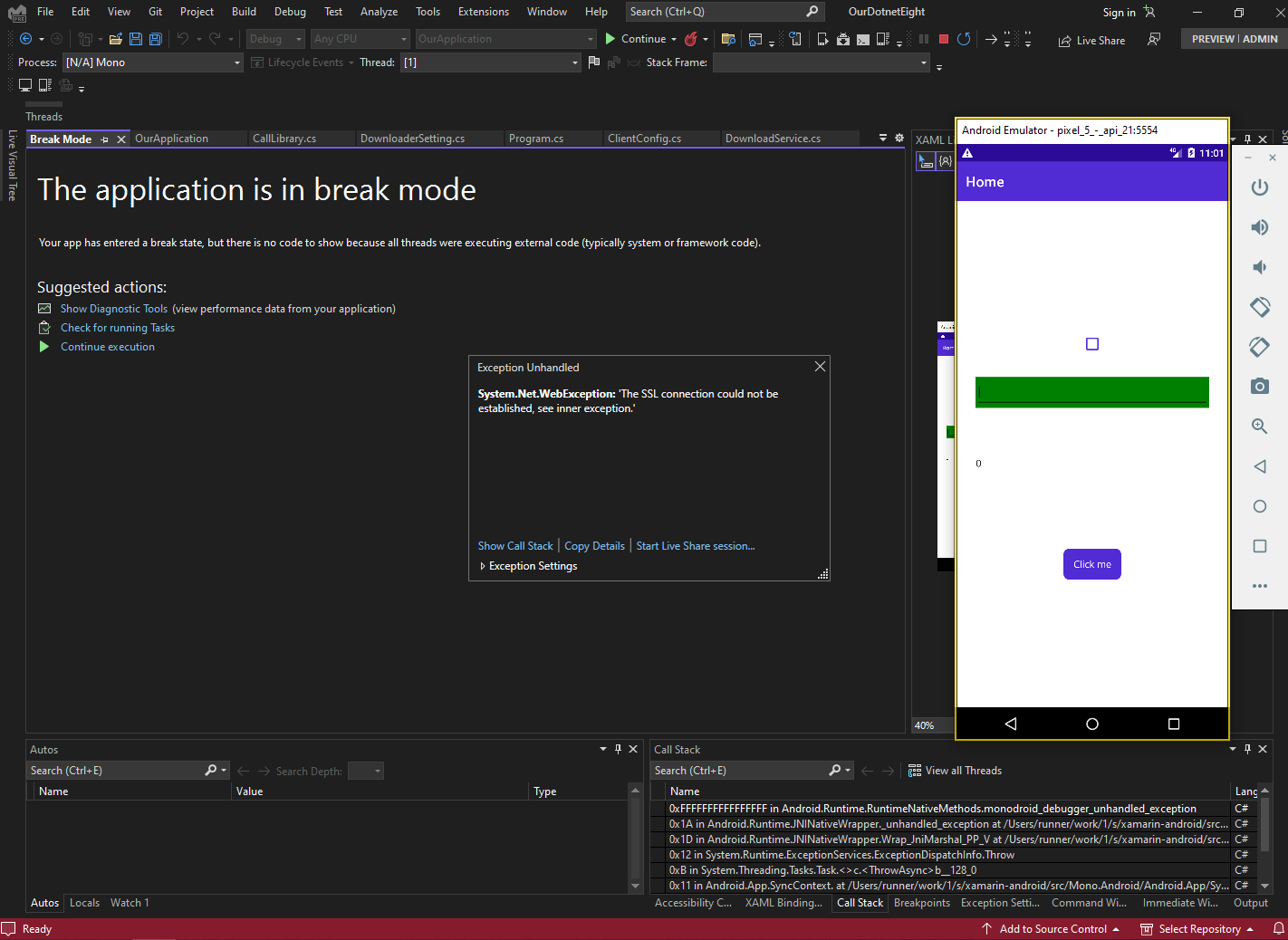
Task: Click the Save All icon
Action: [x=155, y=39]
